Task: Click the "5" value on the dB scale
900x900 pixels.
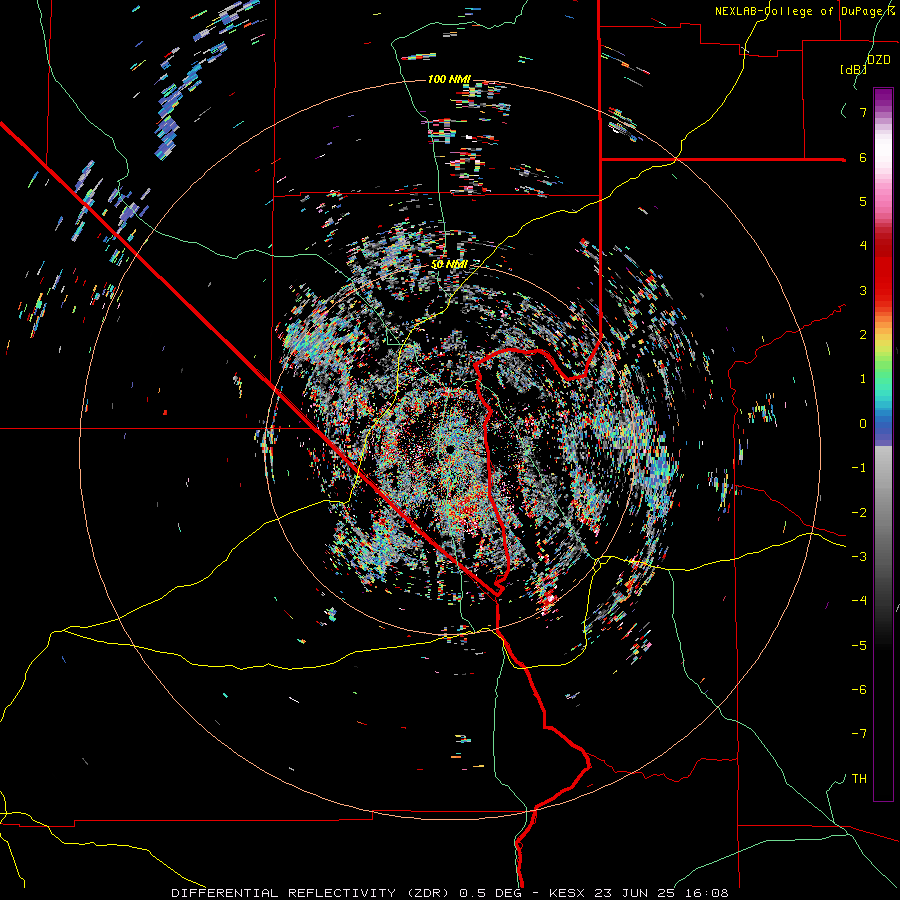Action: [x=863, y=201]
